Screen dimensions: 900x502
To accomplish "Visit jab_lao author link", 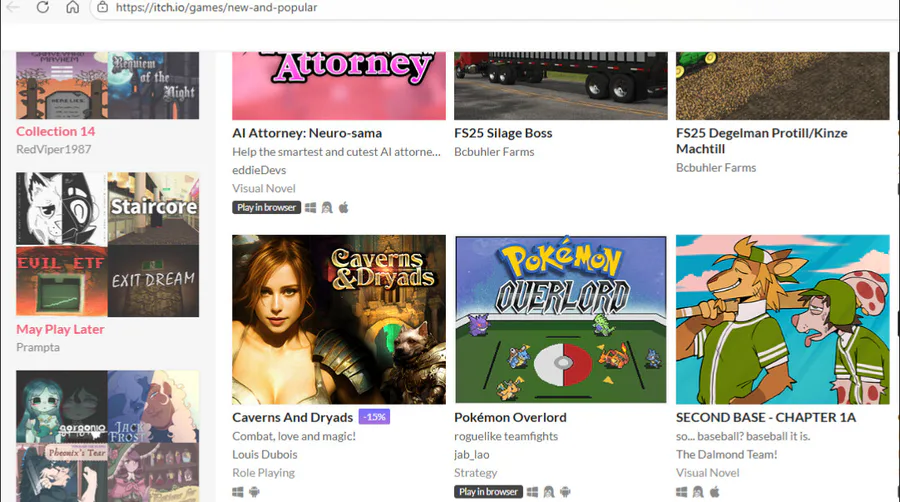I will click(472, 454).
